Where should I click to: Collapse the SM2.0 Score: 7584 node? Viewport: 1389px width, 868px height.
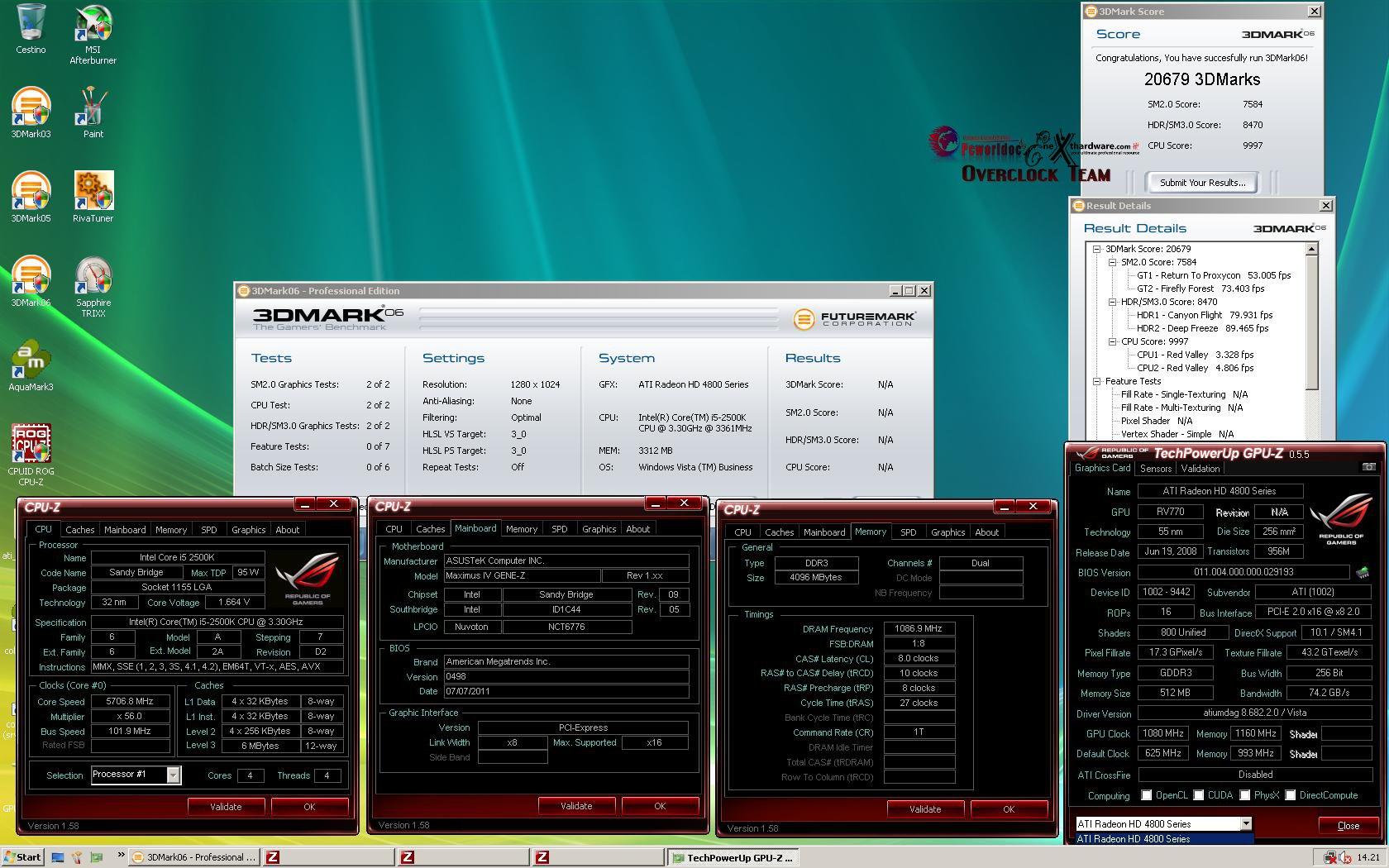pyautogui.click(x=1113, y=262)
